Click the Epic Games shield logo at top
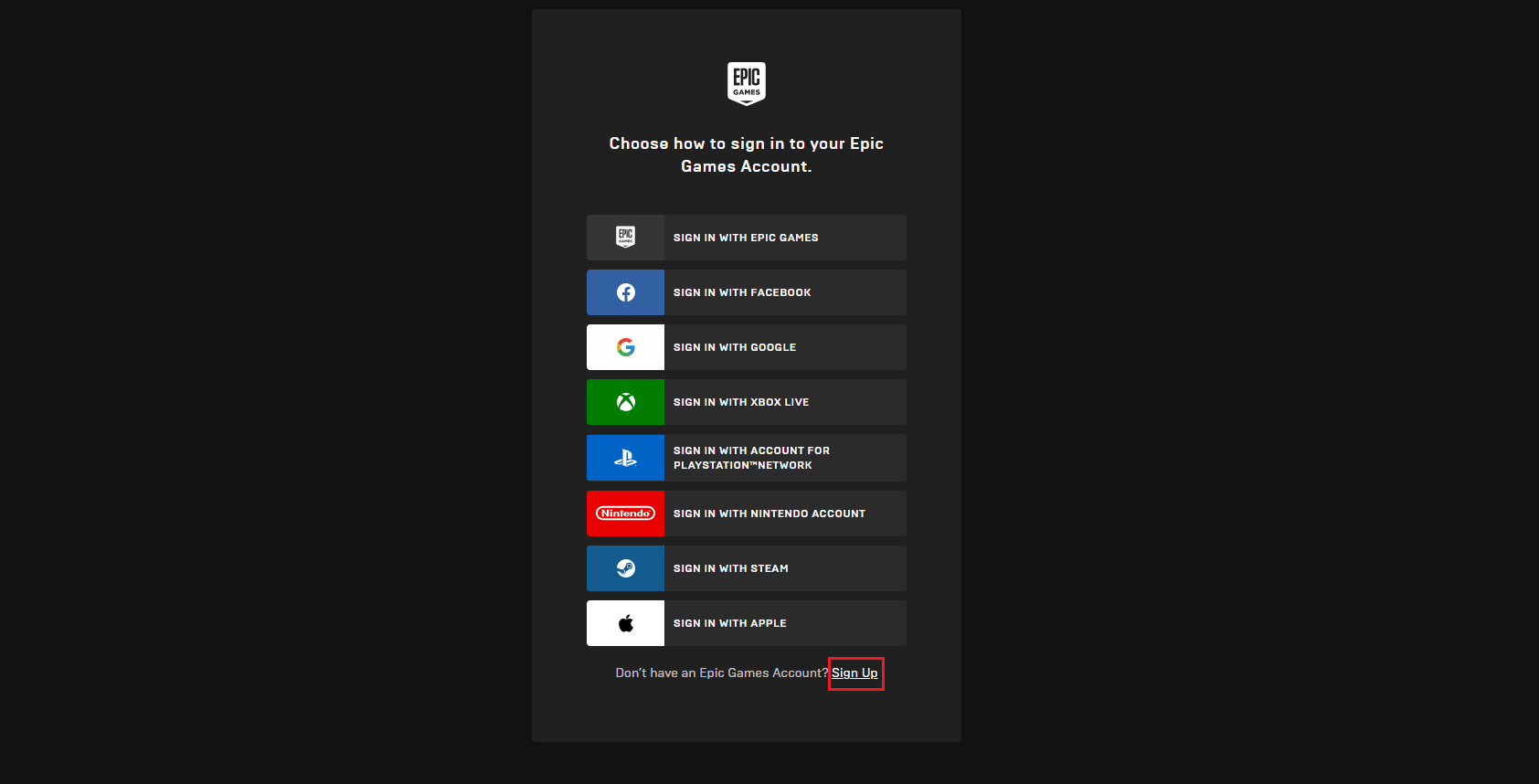The image size is (1539, 784). point(747,84)
